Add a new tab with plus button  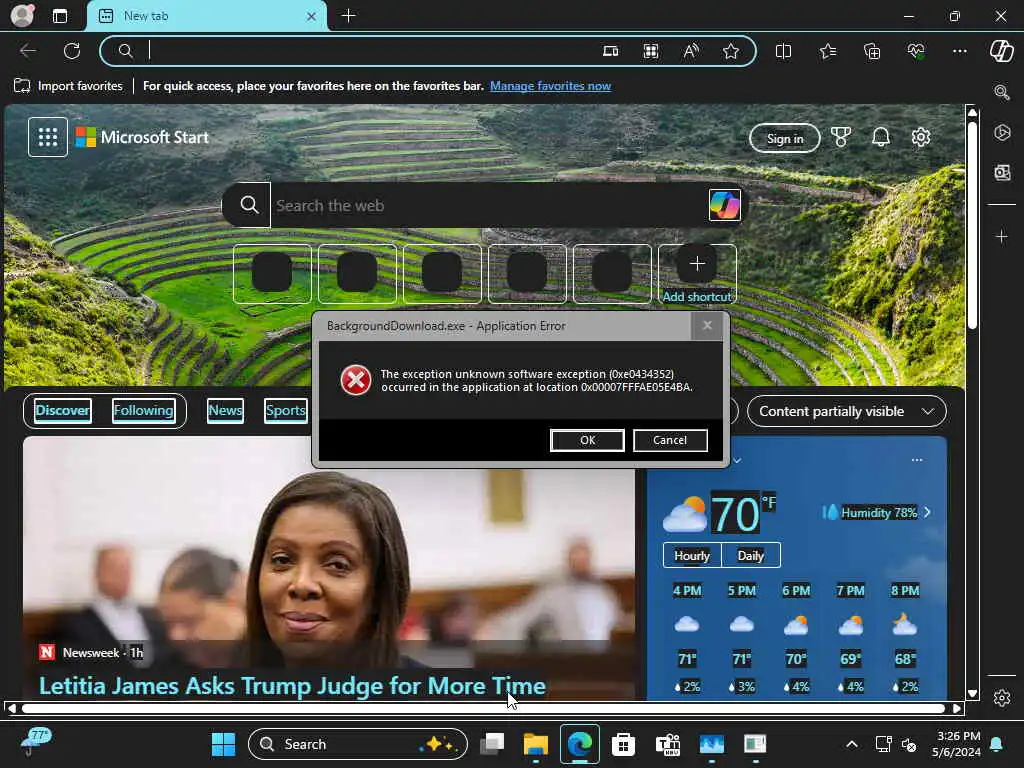point(349,16)
